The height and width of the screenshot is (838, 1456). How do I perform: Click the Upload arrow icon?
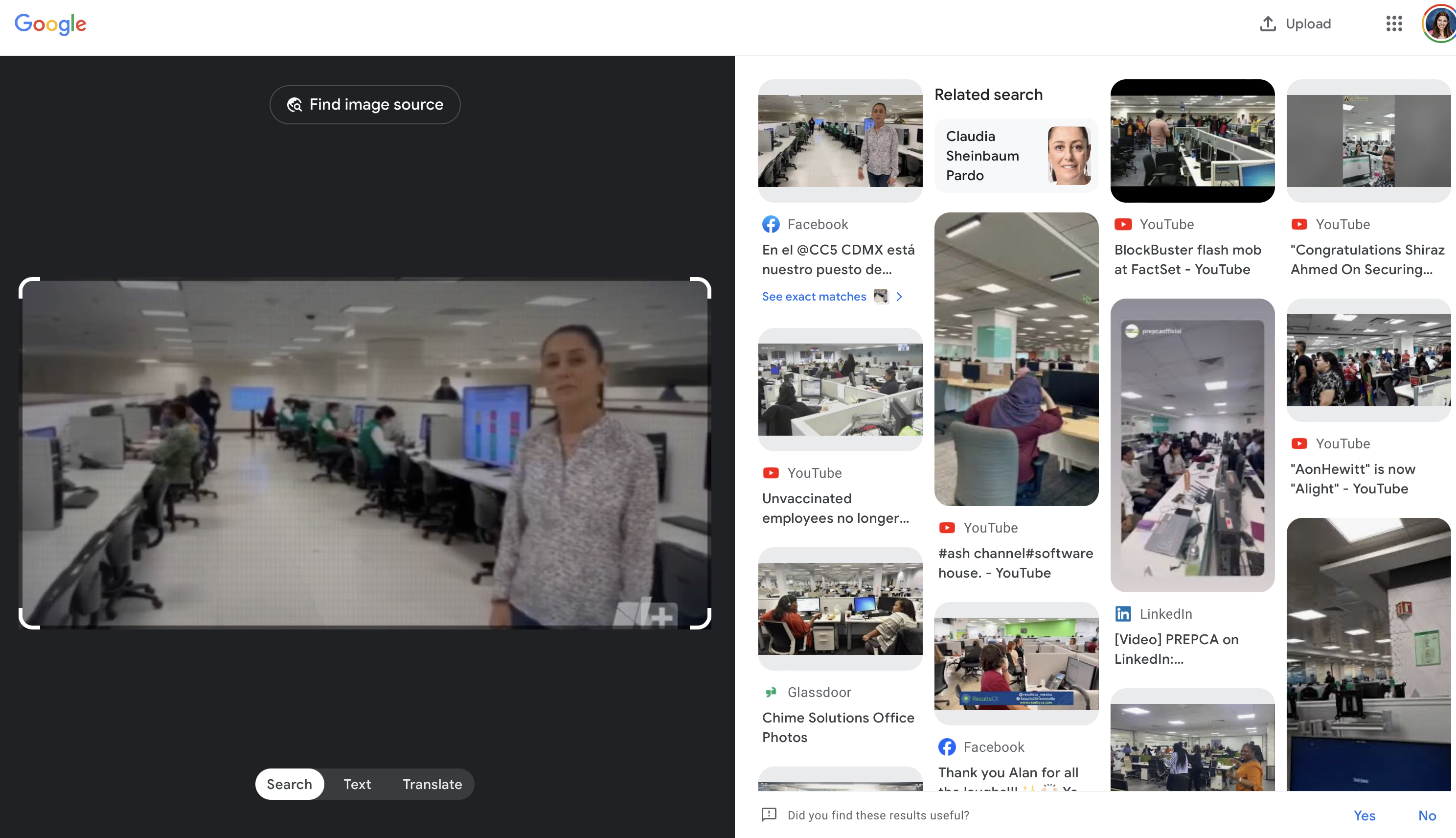coord(1267,23)
